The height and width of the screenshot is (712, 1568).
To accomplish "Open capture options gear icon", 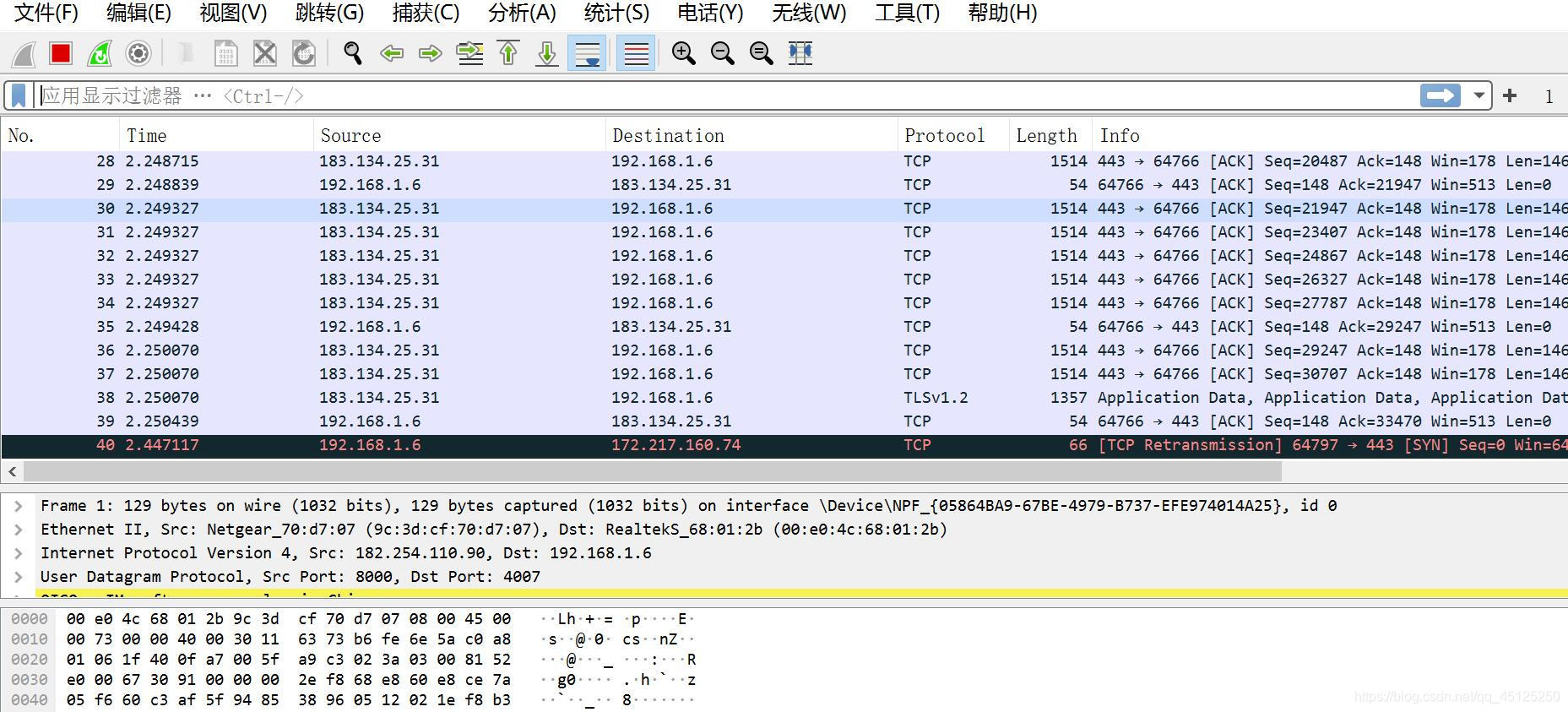I will click(138, 53).
